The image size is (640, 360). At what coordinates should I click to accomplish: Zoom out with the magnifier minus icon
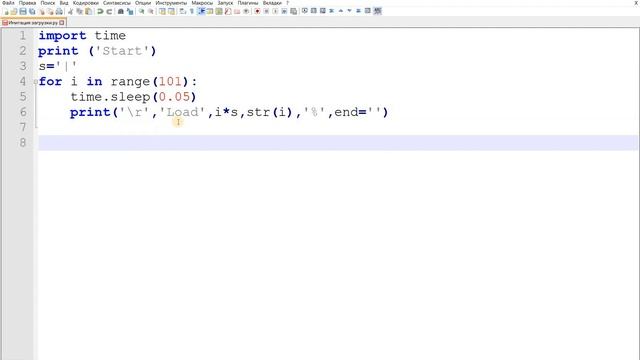[x=151, y=11]
